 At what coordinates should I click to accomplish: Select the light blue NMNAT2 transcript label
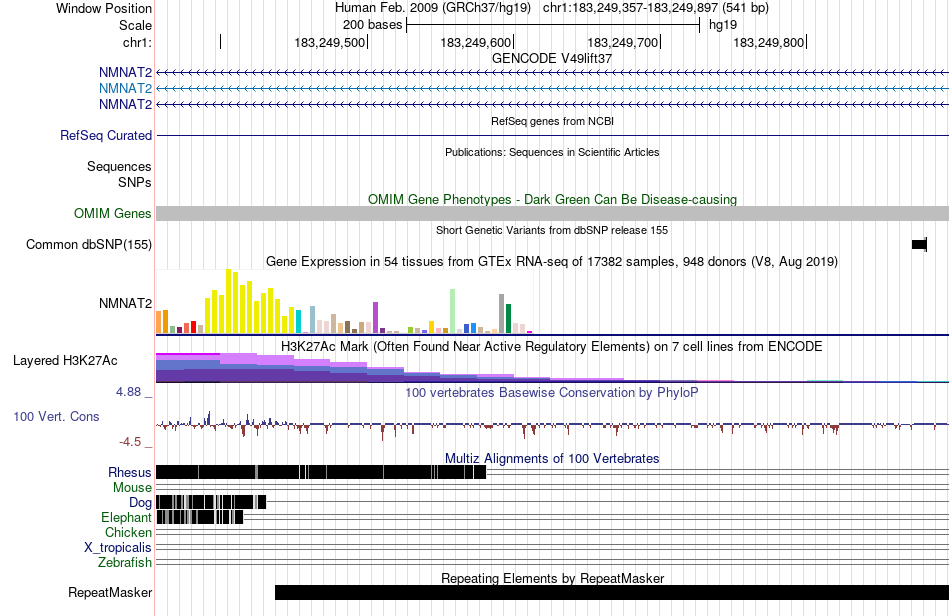point(125,88)
